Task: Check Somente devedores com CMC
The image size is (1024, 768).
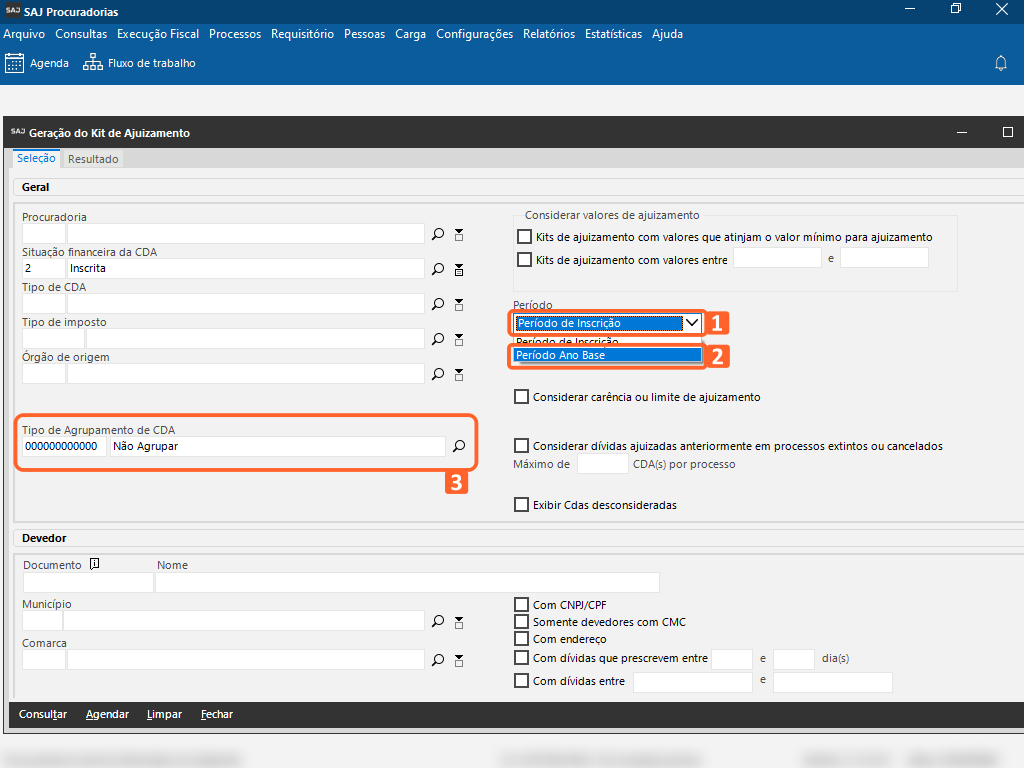Action: tap(521, 622)
